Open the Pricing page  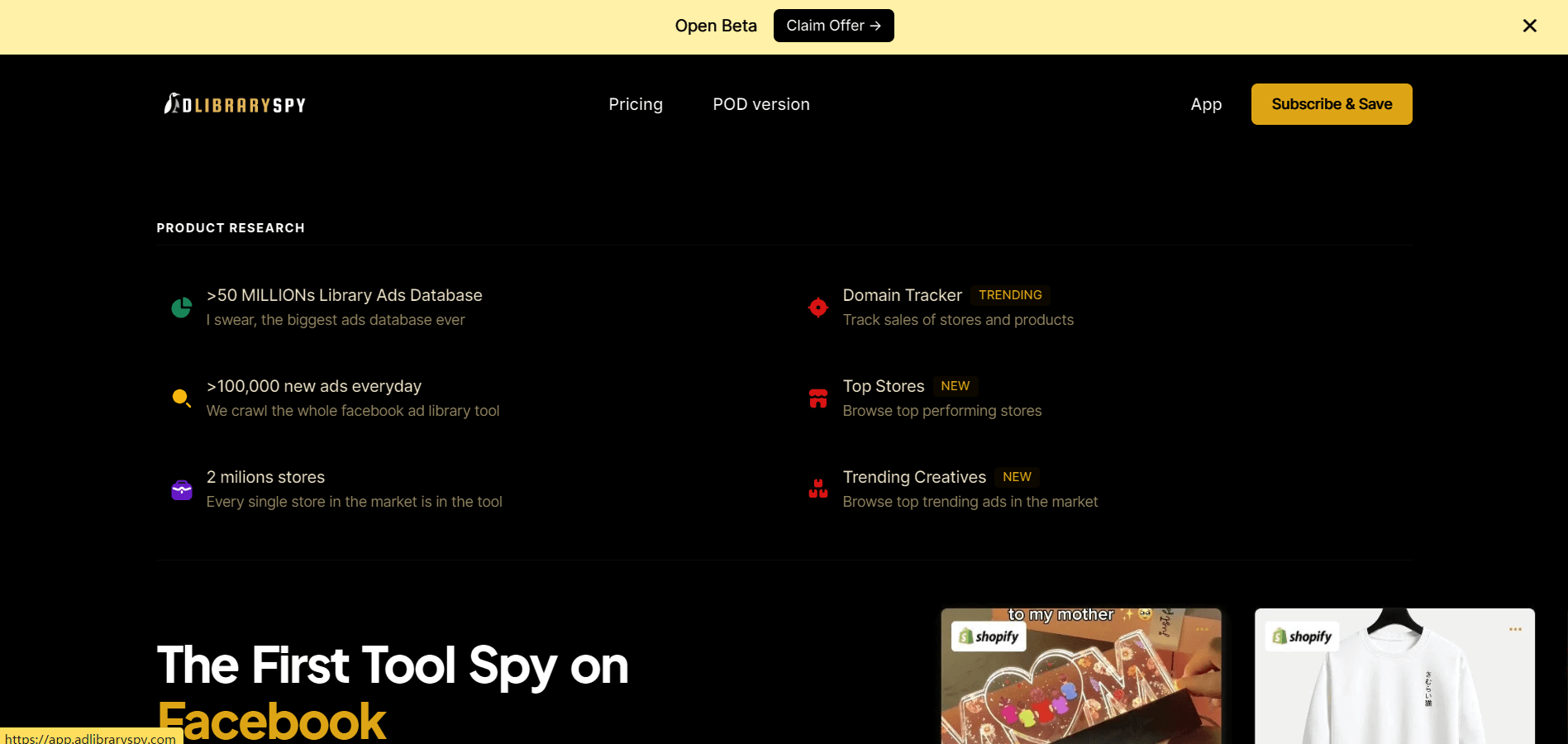635,103
